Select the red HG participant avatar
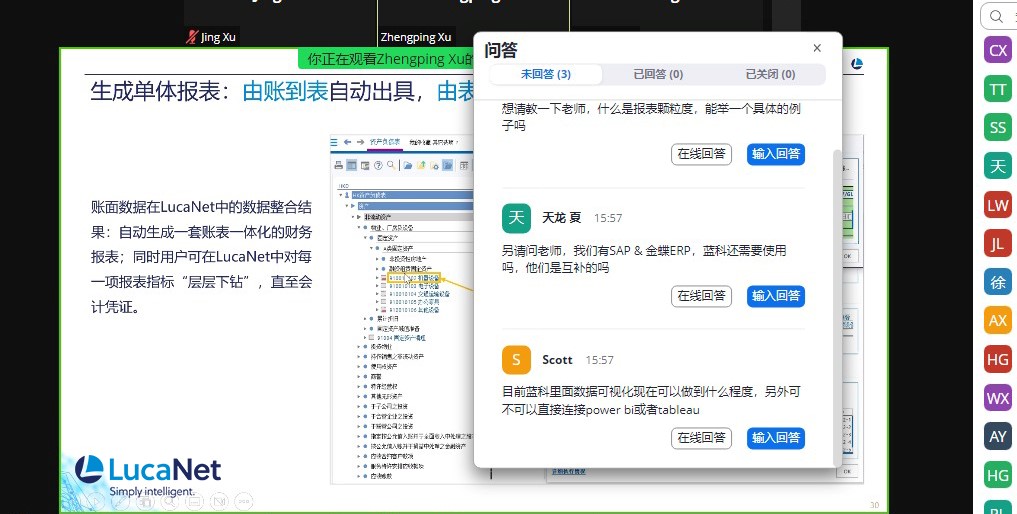Screen dimensions: 1017x514 998,360
